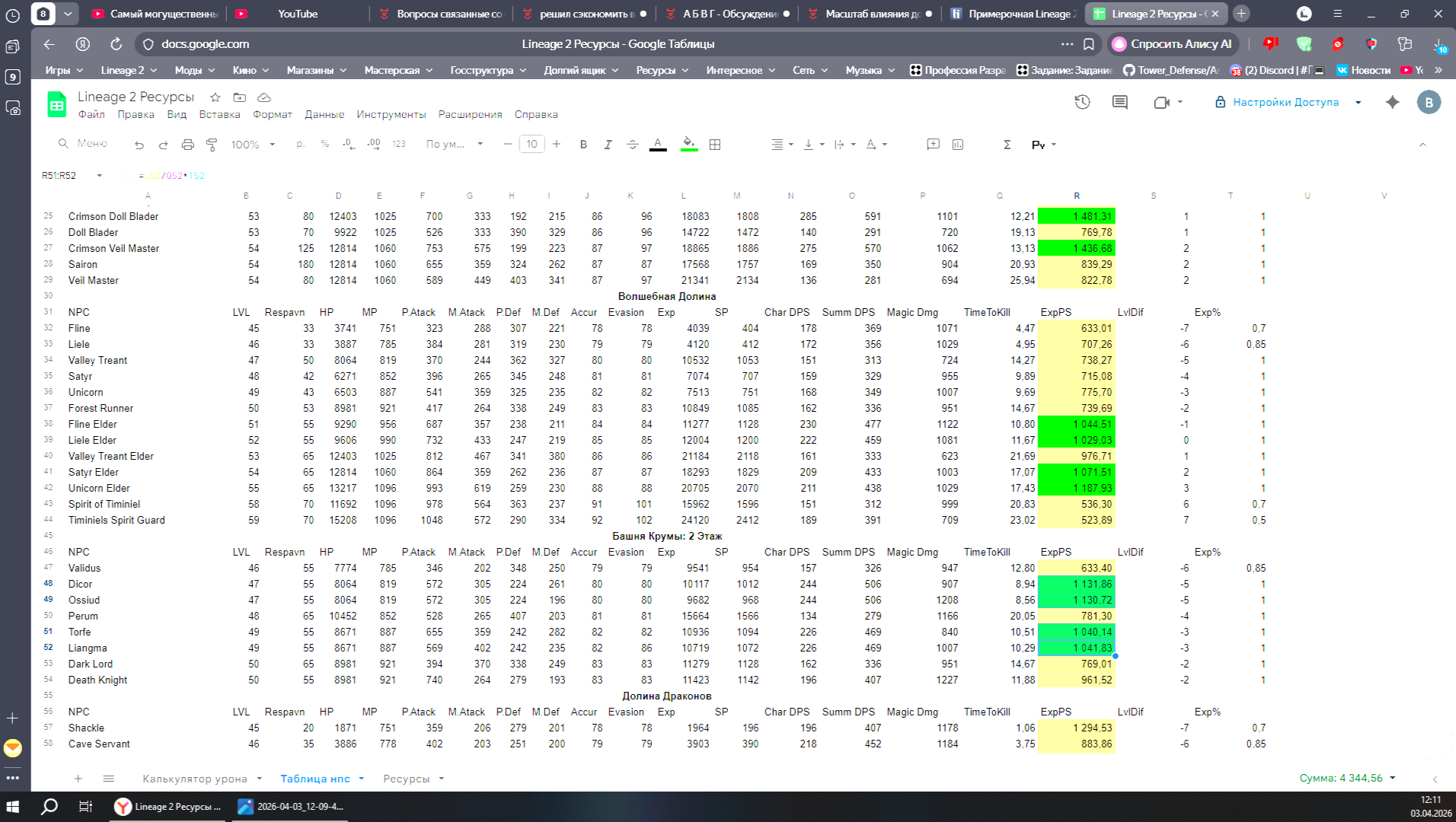1456x822 pixels.
Task: Open the comments panel icon
Action: [1119, 102]
